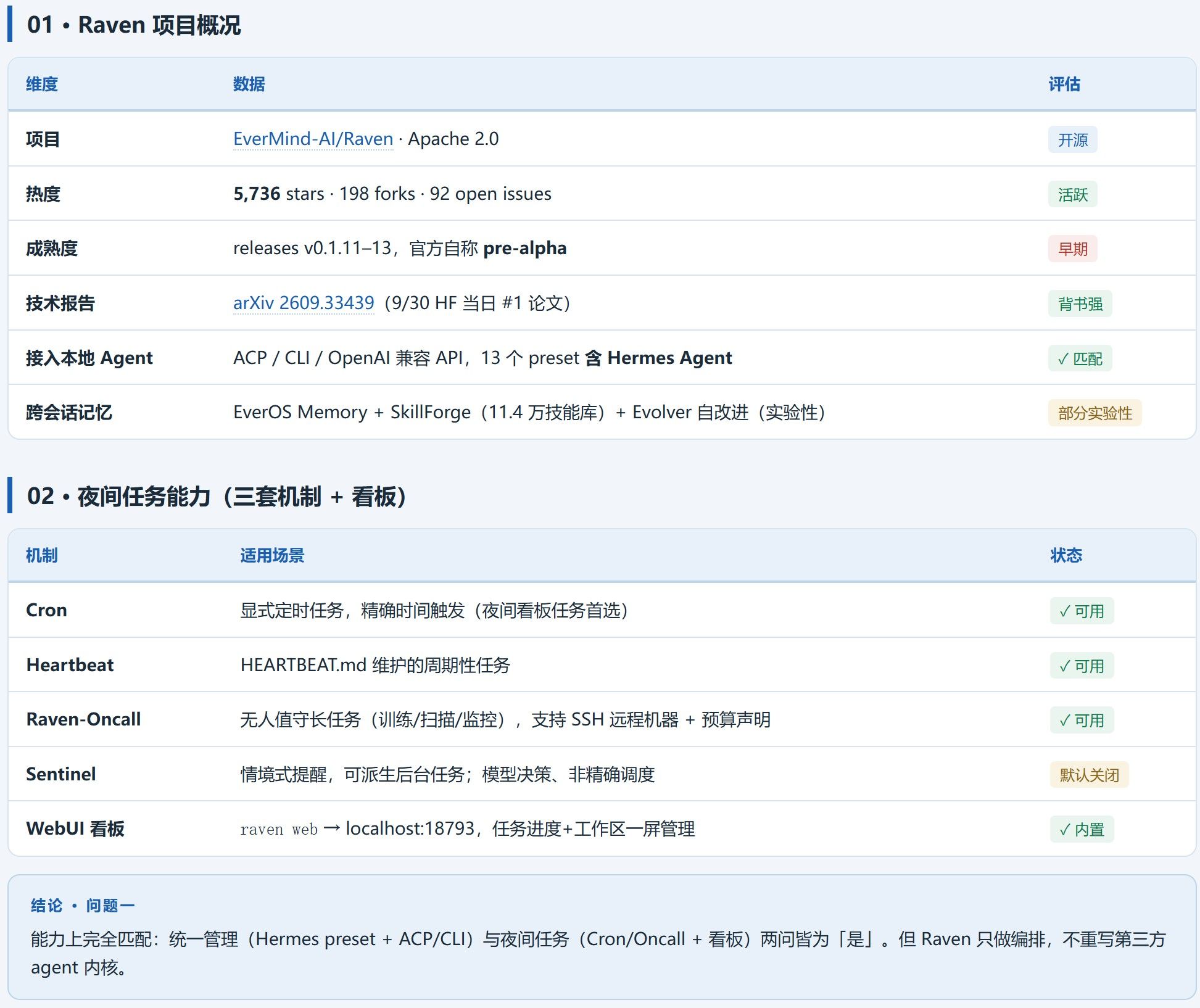Select the 项目 row label
The width and height of the screenshot is (1200, 1008).
[43, 139]
